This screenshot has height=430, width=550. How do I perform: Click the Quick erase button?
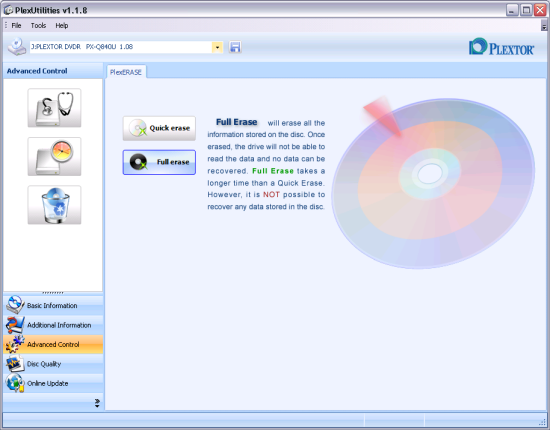click(x=159, y=128)
